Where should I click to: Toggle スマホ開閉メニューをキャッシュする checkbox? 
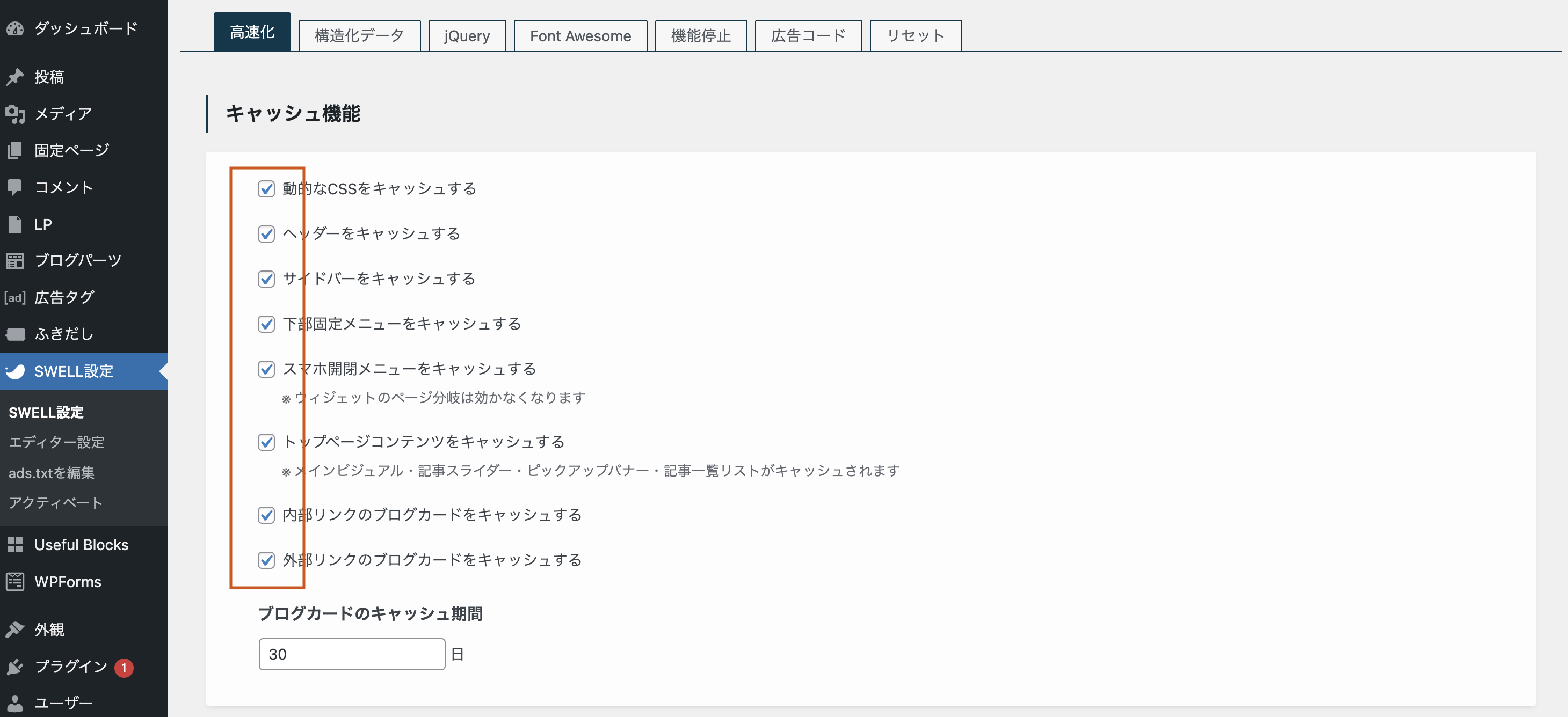[266, 369]
